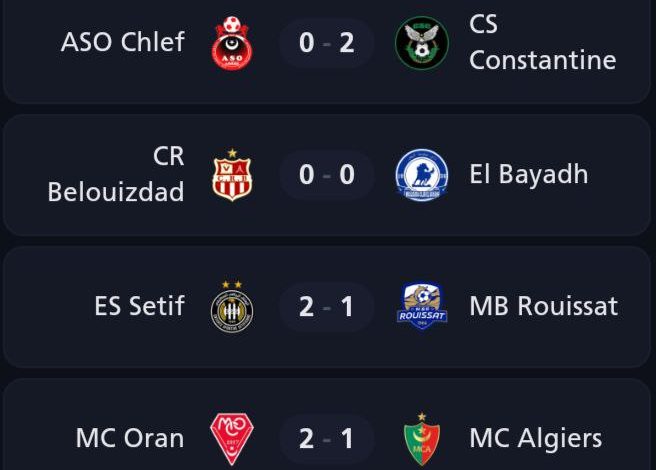The image size is (656, 470).
Task: Click the MC Algiers team name
Action: tap(535, 438)
